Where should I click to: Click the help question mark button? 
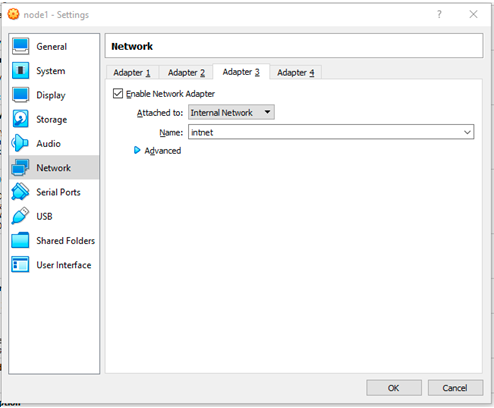coord(439,14)
